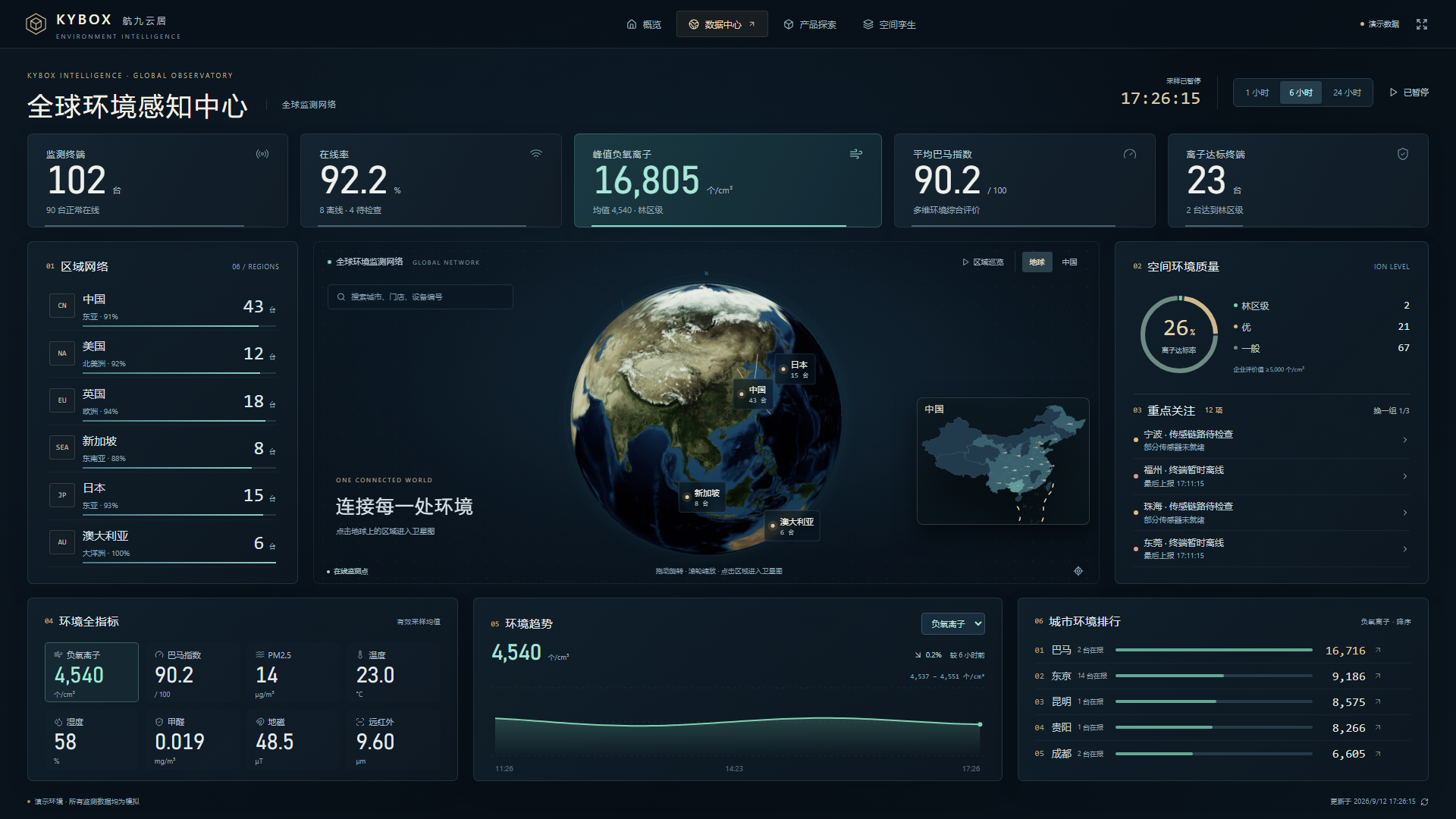Click the city search input field

point(420,297)
